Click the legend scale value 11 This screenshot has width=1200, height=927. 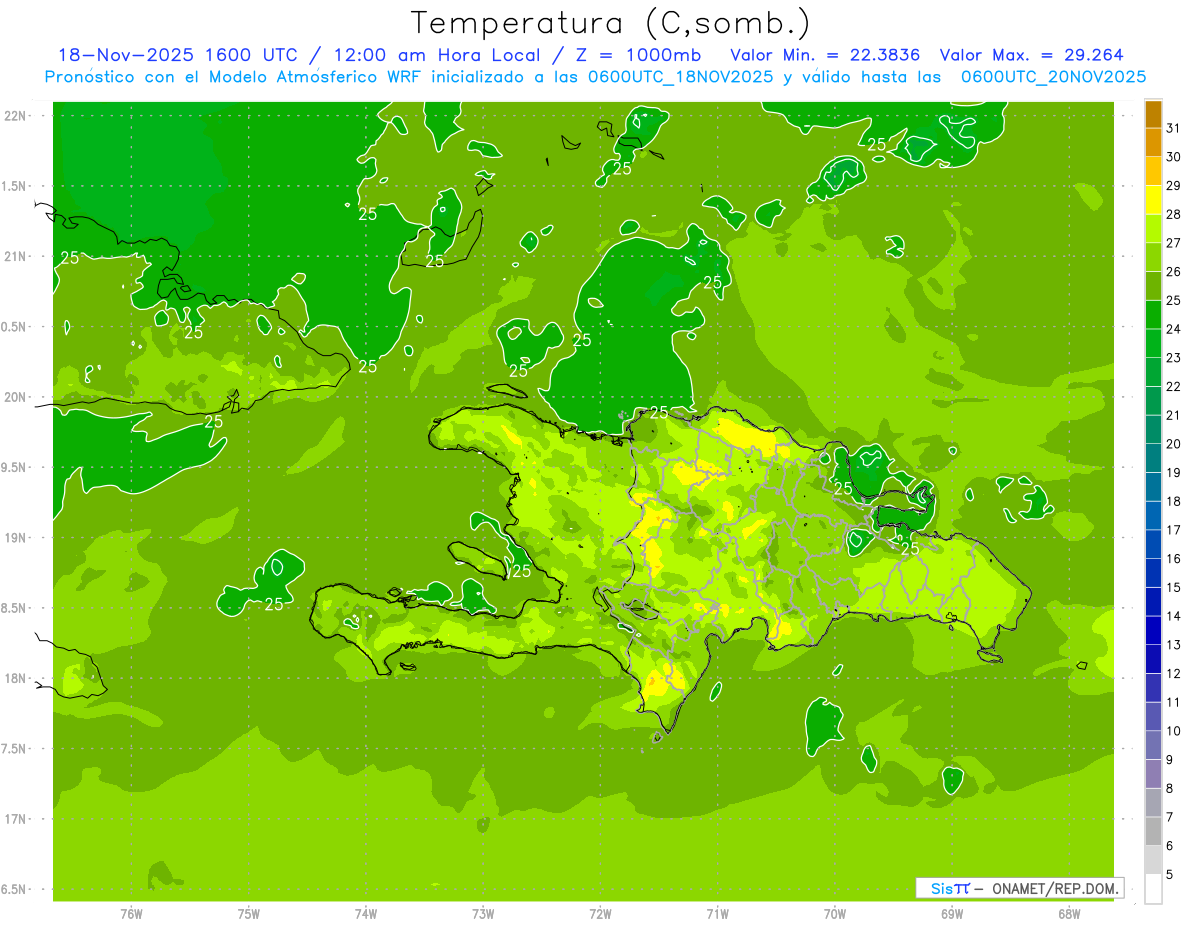pos(1173,702)
